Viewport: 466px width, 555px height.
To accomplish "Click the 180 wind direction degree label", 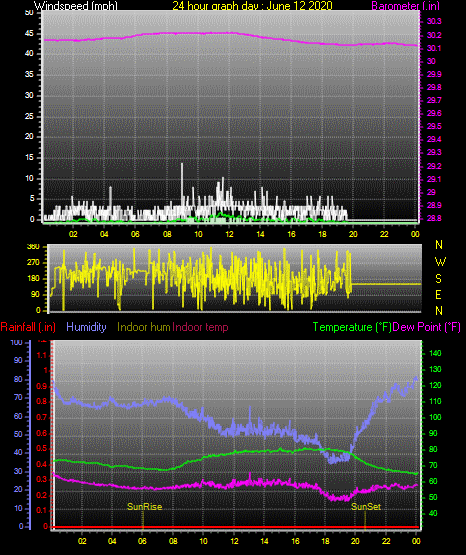I will point(33,279).
